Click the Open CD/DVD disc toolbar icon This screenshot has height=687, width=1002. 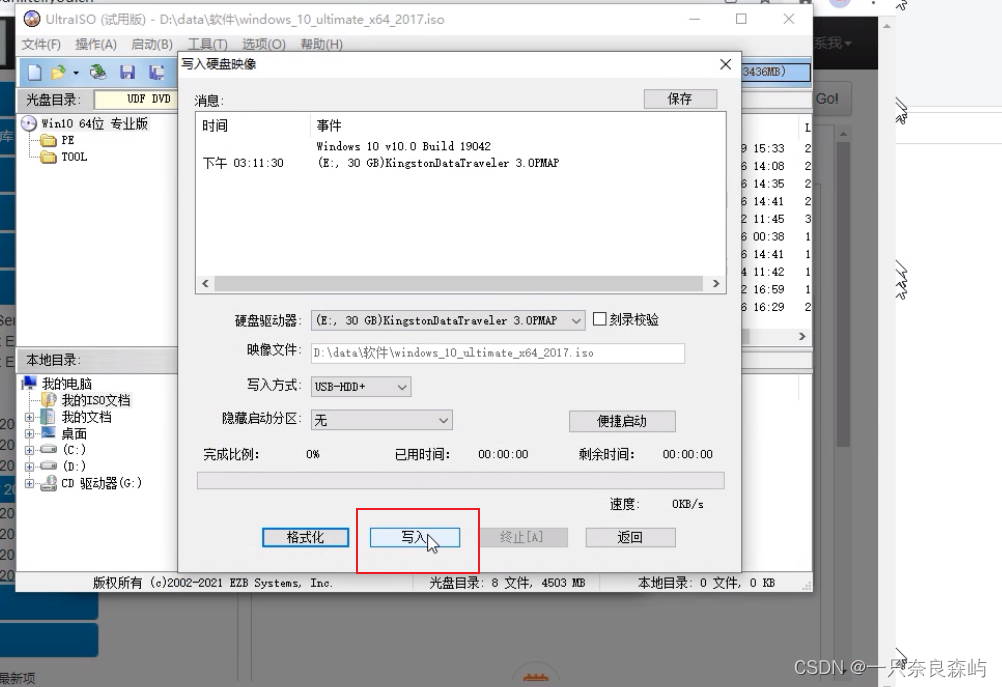pyautogui.click(x=98, y=72)
